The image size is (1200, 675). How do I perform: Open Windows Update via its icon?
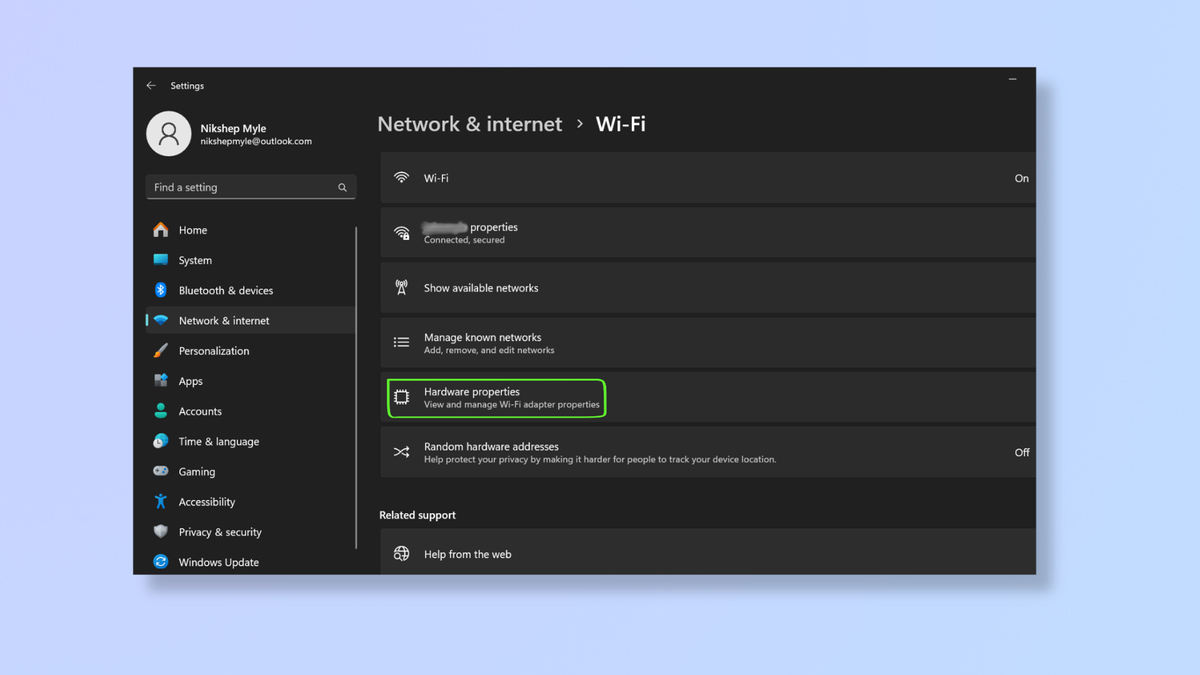point(161,561)
